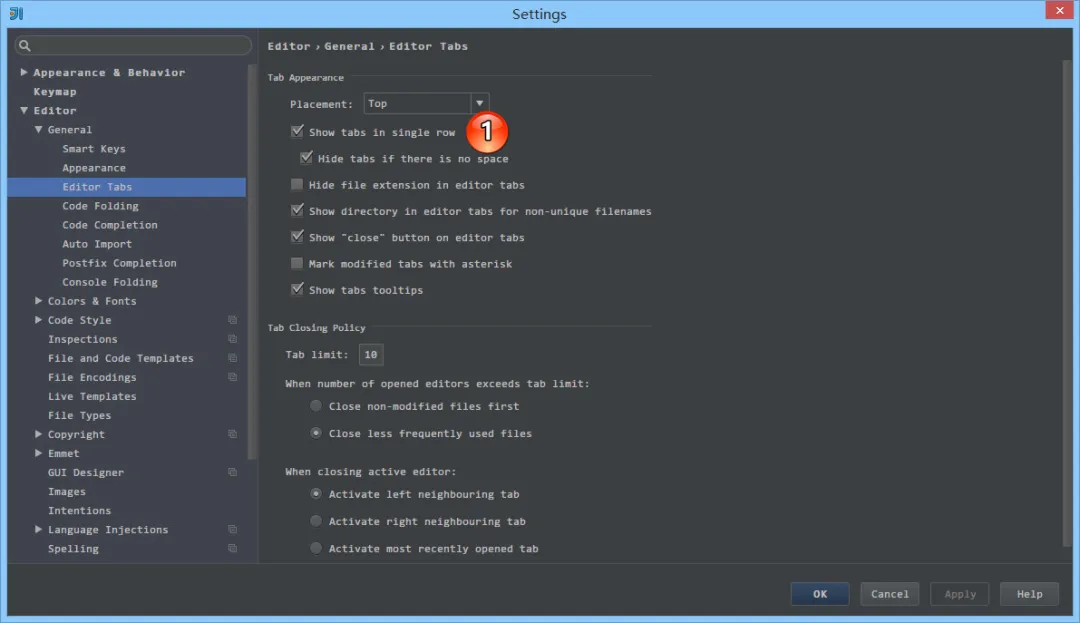Select Close non-modified files first
The image size is (1080, 623).
316,406
